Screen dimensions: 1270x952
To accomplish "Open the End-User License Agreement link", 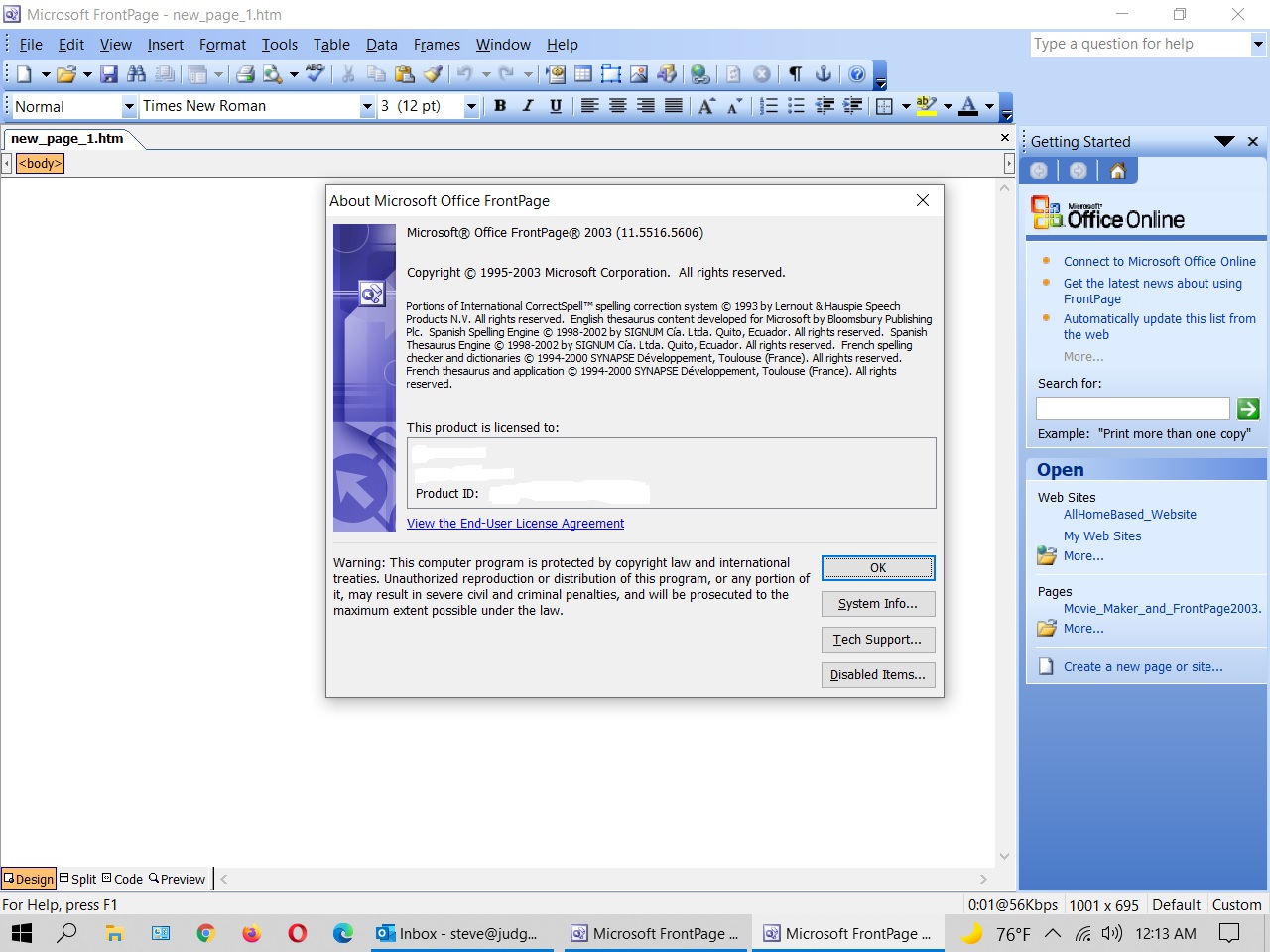I will tap(515, 524).
